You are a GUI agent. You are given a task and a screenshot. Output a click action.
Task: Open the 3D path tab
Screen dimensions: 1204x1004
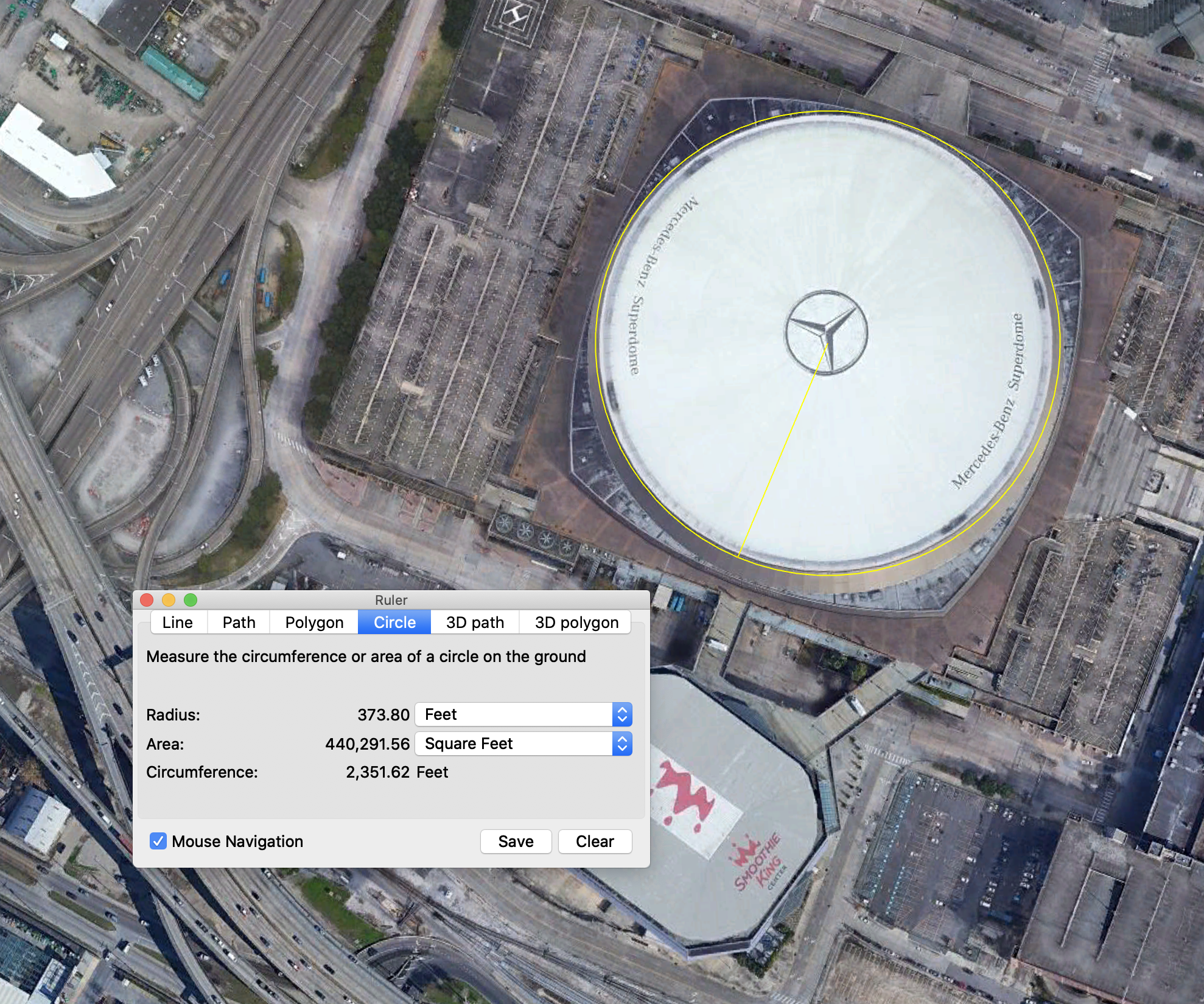point(475,622)
